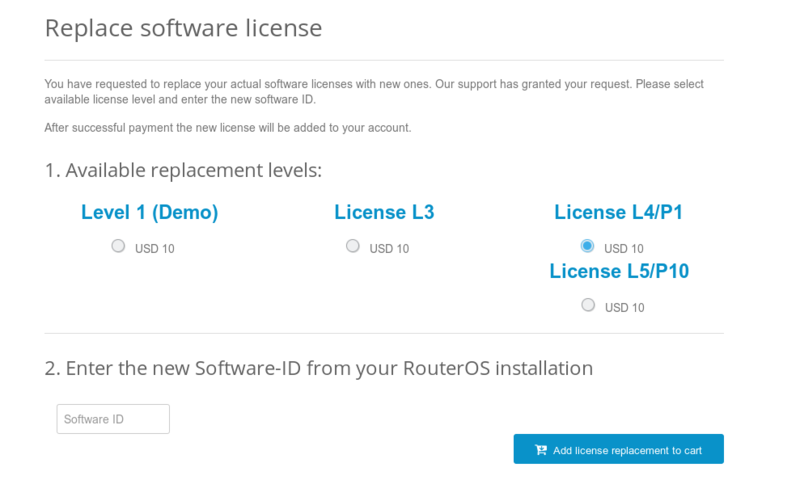Click the USD 10 label under Level 1 (Demo)

[155, 249]
